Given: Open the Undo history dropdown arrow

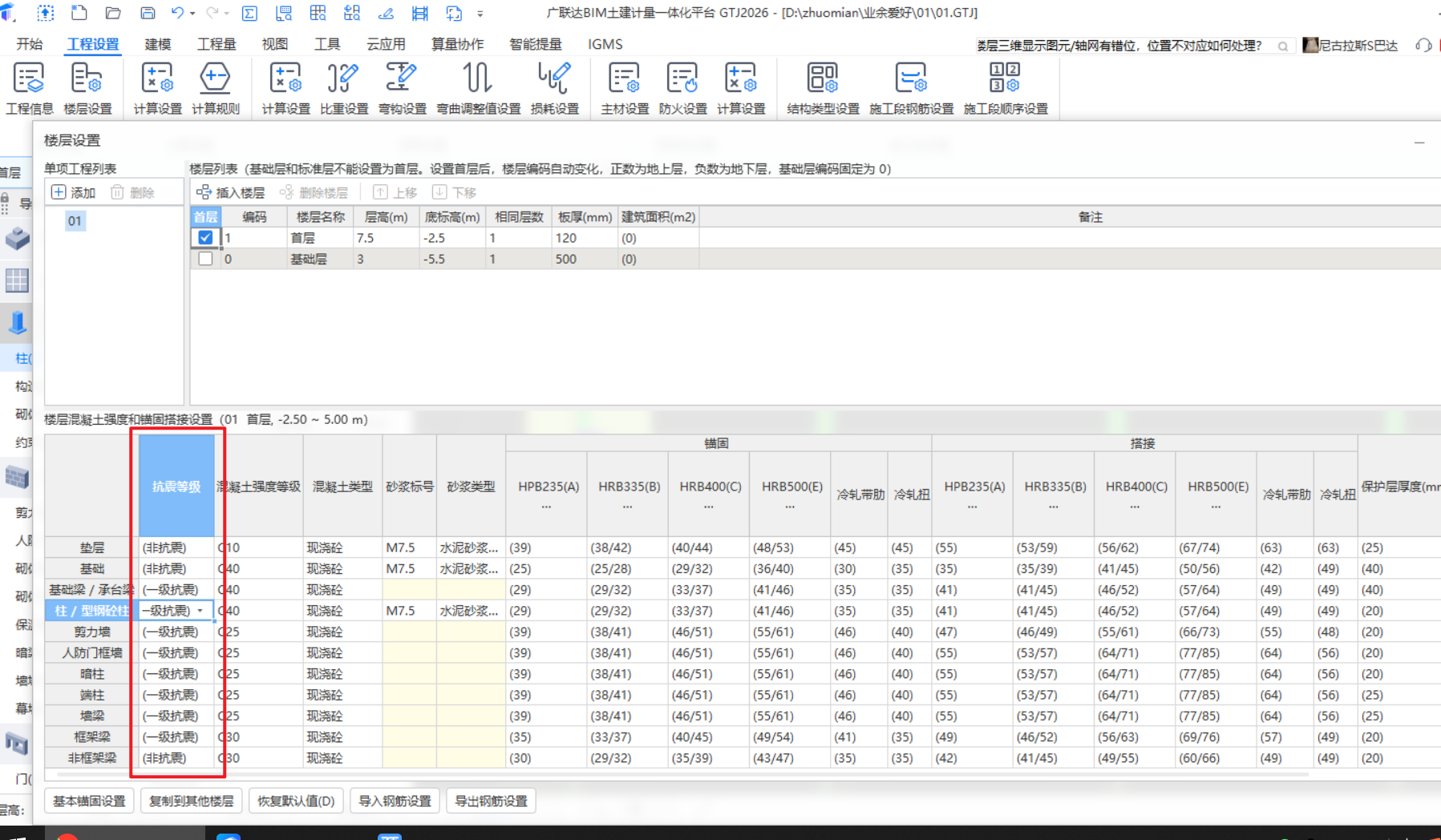Looking at the screenshot, I should 192,14.
